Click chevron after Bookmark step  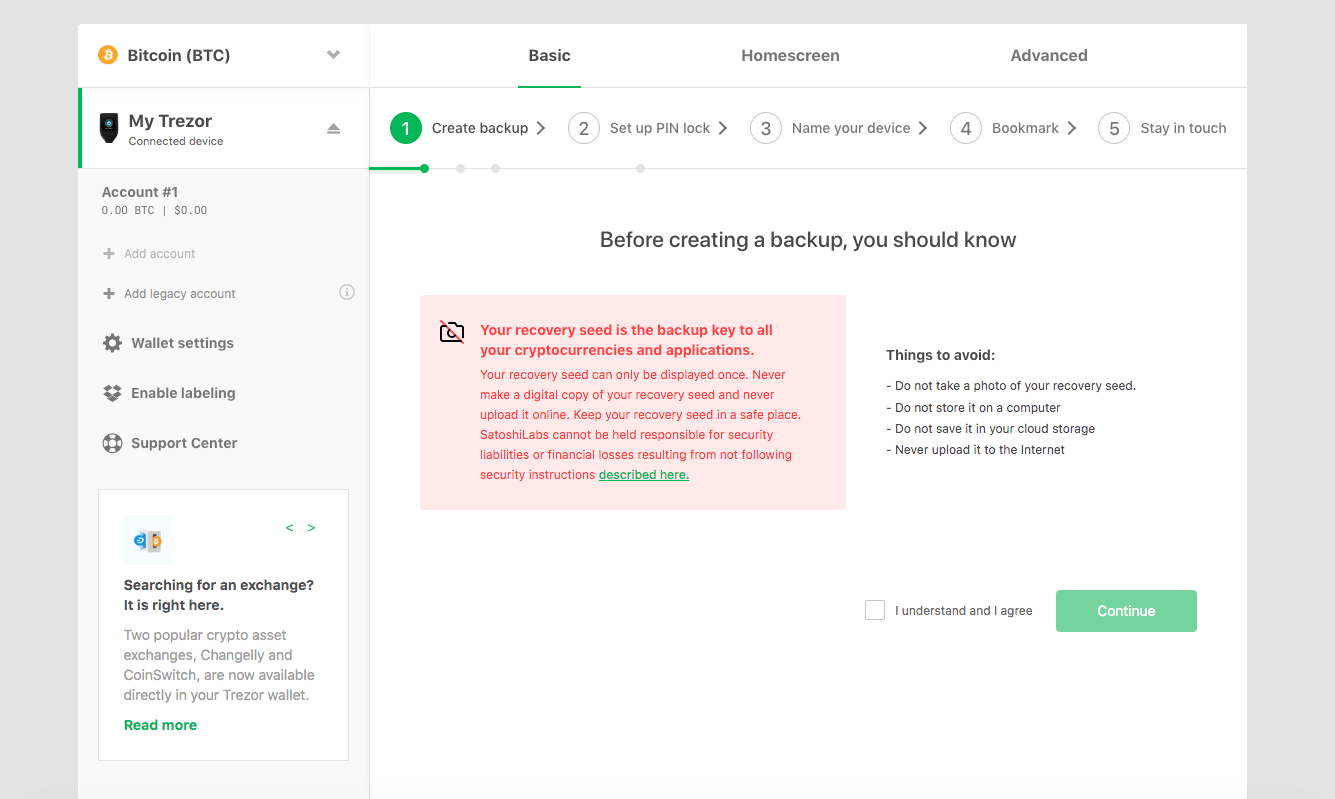[x=1072, y=128]
